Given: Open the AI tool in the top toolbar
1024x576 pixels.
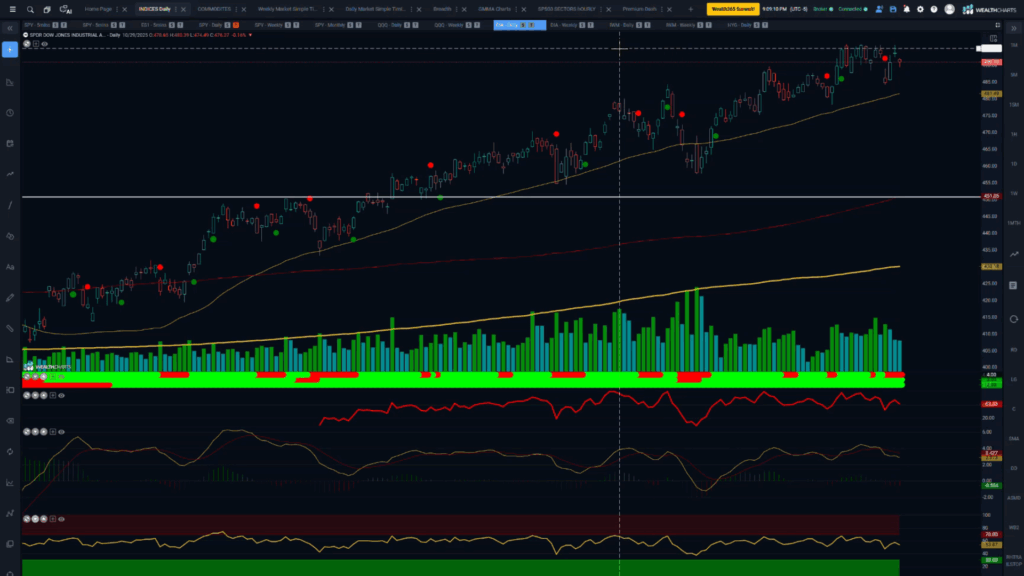Looking at the screenshot, I should click(64, 10).
